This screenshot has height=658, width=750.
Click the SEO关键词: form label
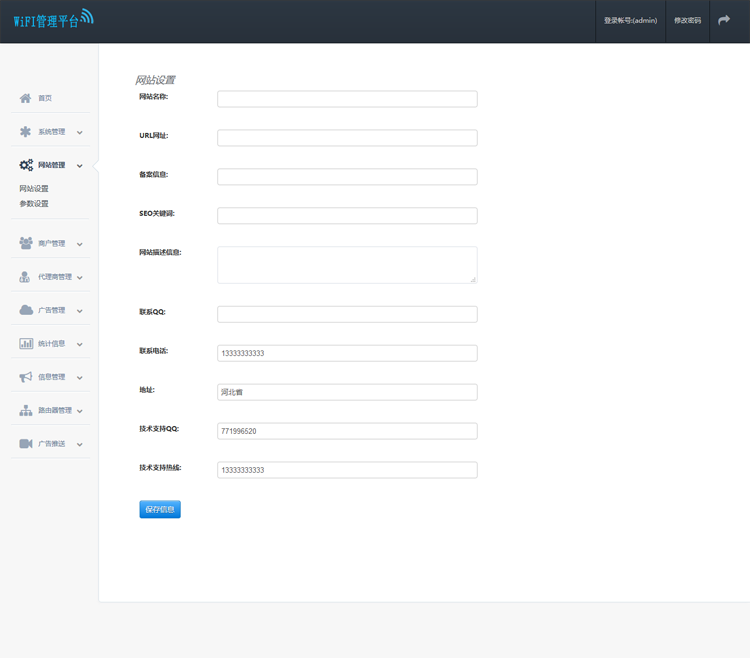[x=157, y=213]
